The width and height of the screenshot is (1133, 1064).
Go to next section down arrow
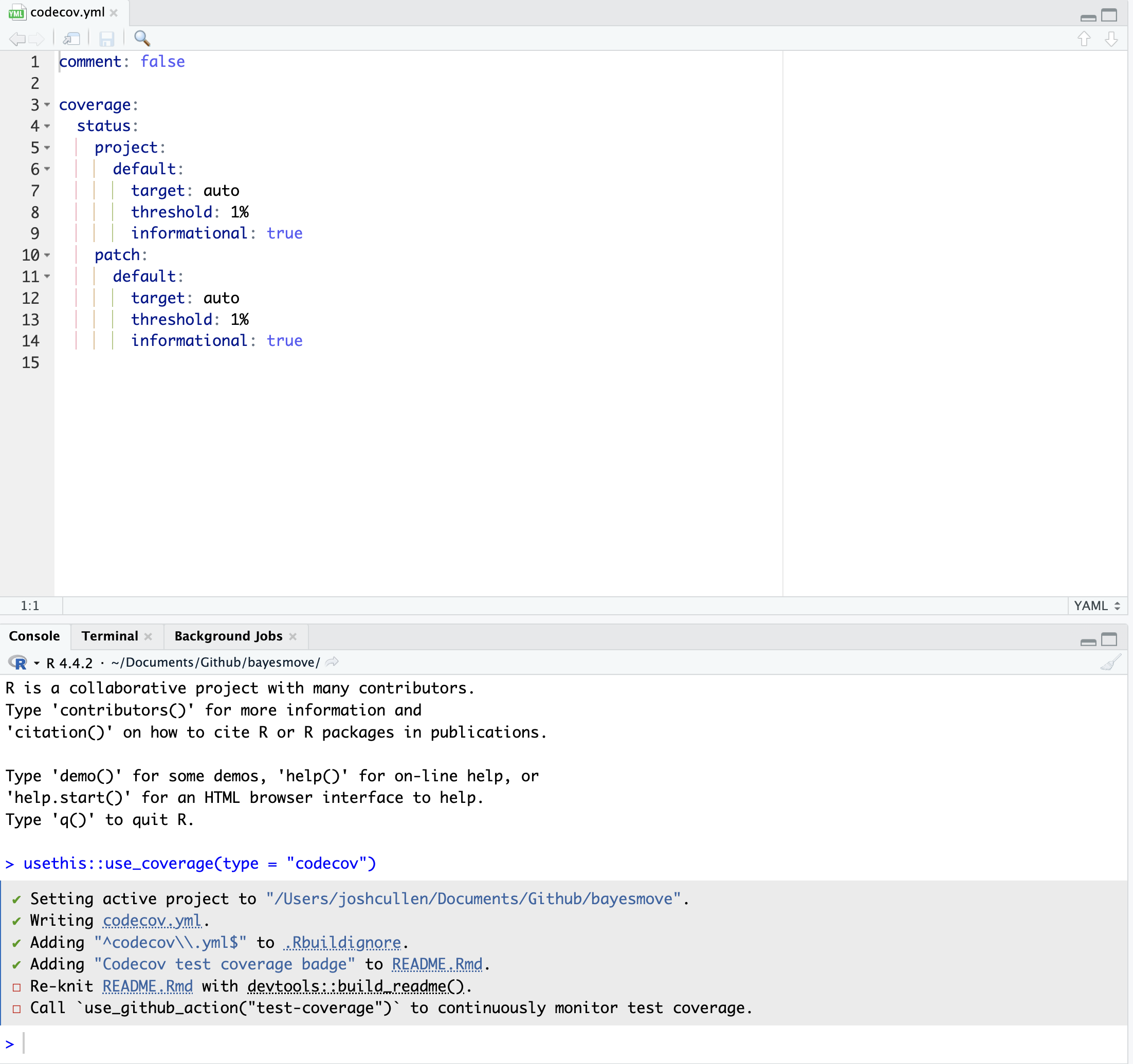click(x=1111, y=39)
